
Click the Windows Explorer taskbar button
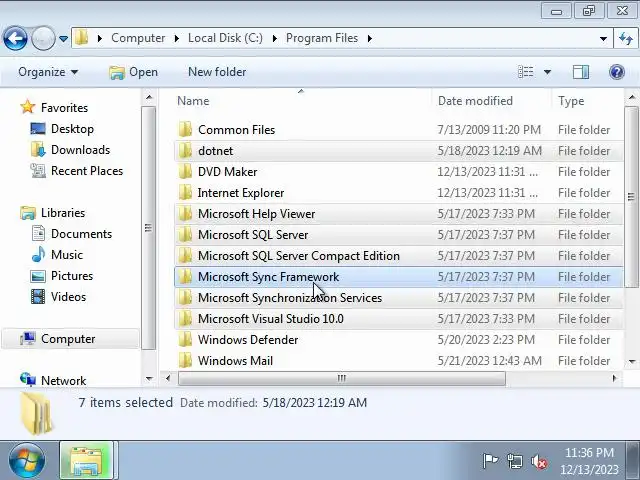(x=87, y=460)
